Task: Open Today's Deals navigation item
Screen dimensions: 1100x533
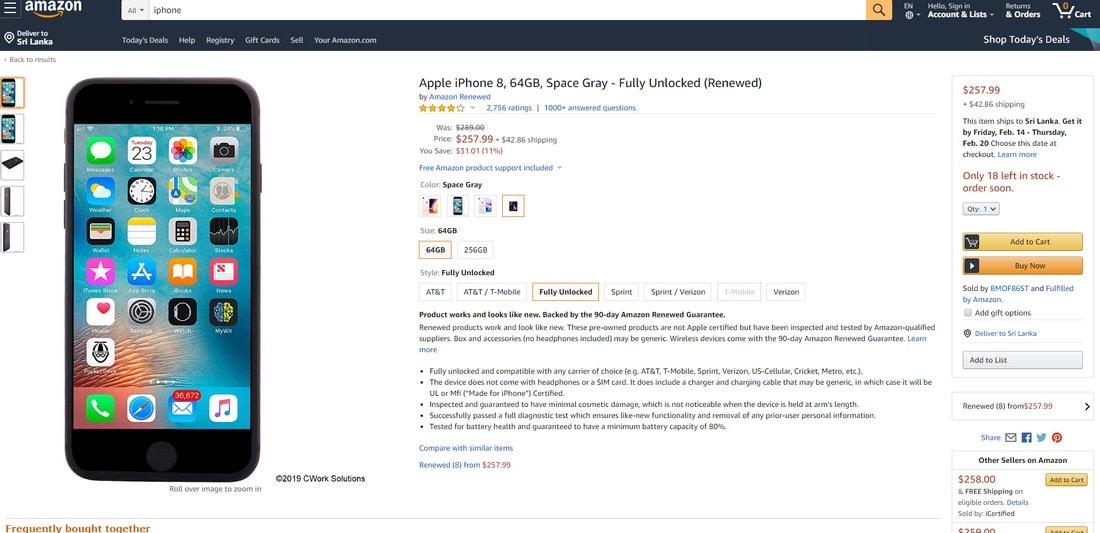Action: coord(145,40)
